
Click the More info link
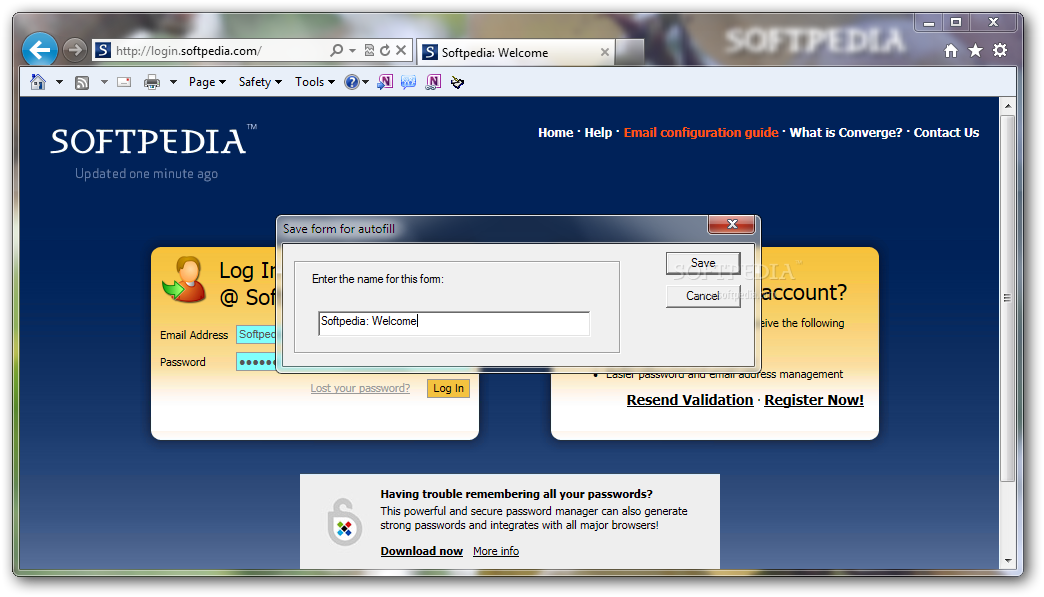[x=496, y=551]
